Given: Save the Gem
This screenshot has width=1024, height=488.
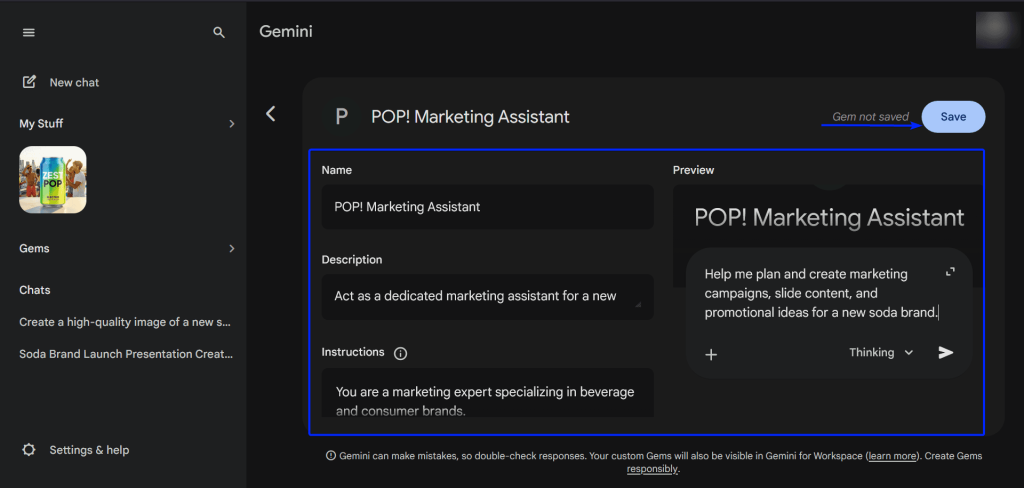Looking at the screenshot, I should 952,117.
